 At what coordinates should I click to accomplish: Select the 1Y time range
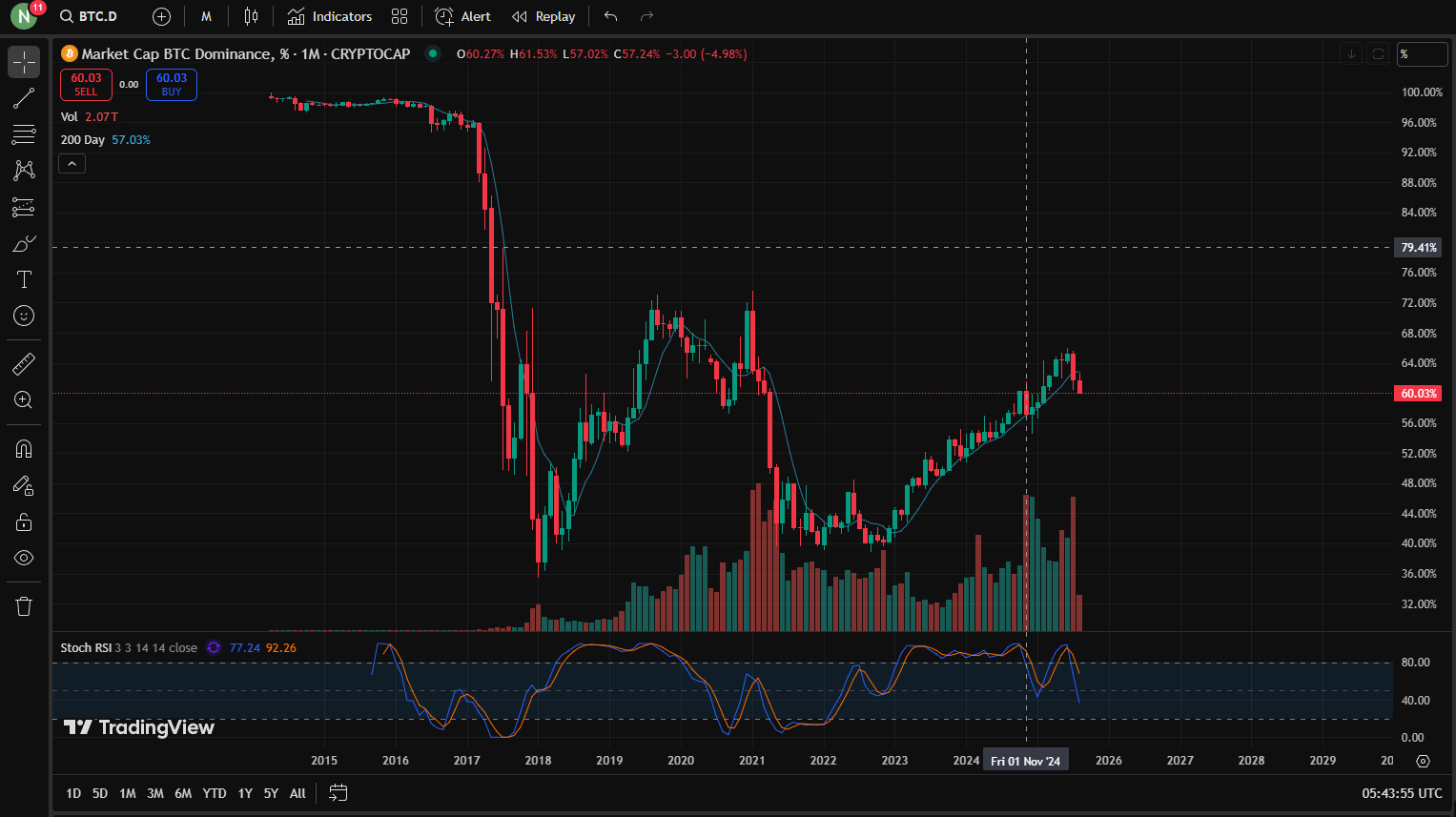click(245, 793)
